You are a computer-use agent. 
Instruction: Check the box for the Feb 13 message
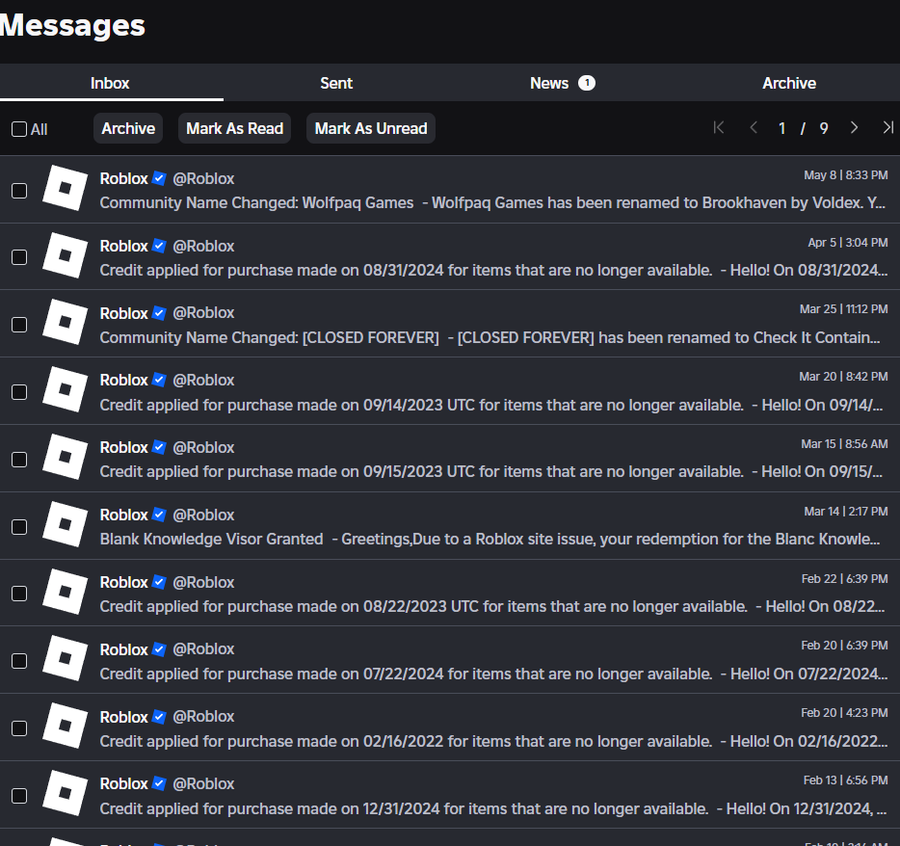20,795
